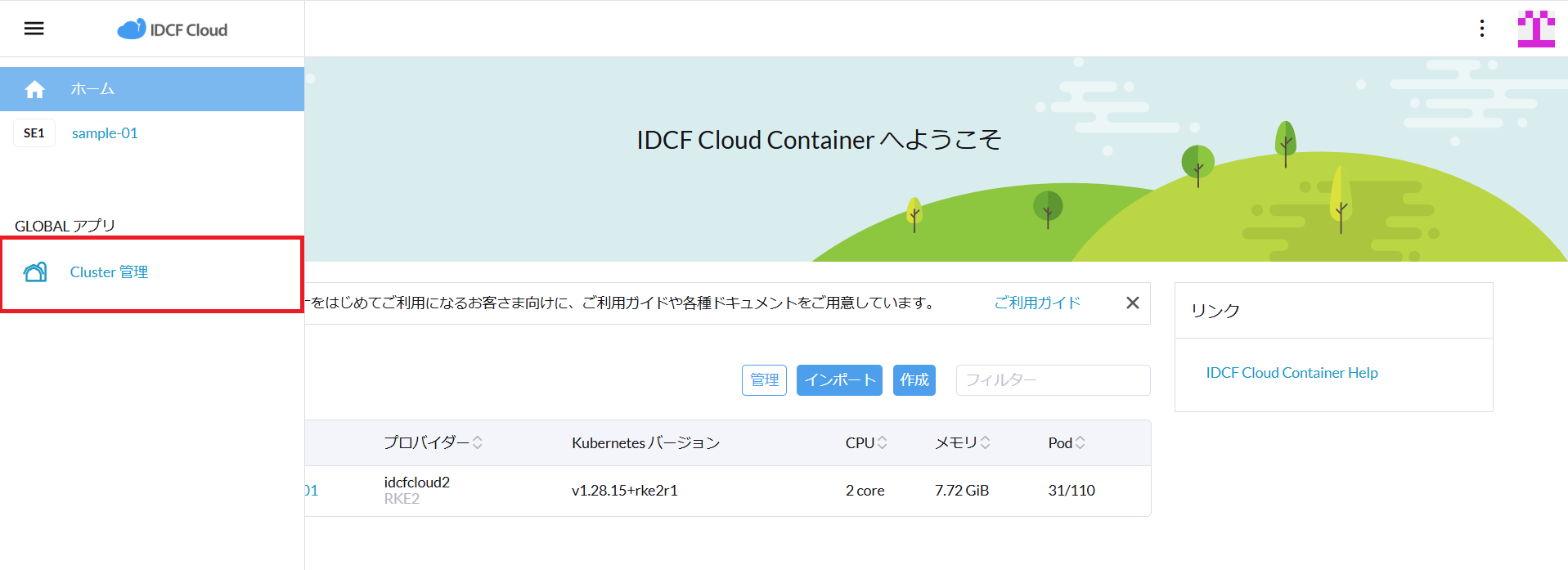Sort the table by CPU column
Screen dimensions: 1568x570
866,442
